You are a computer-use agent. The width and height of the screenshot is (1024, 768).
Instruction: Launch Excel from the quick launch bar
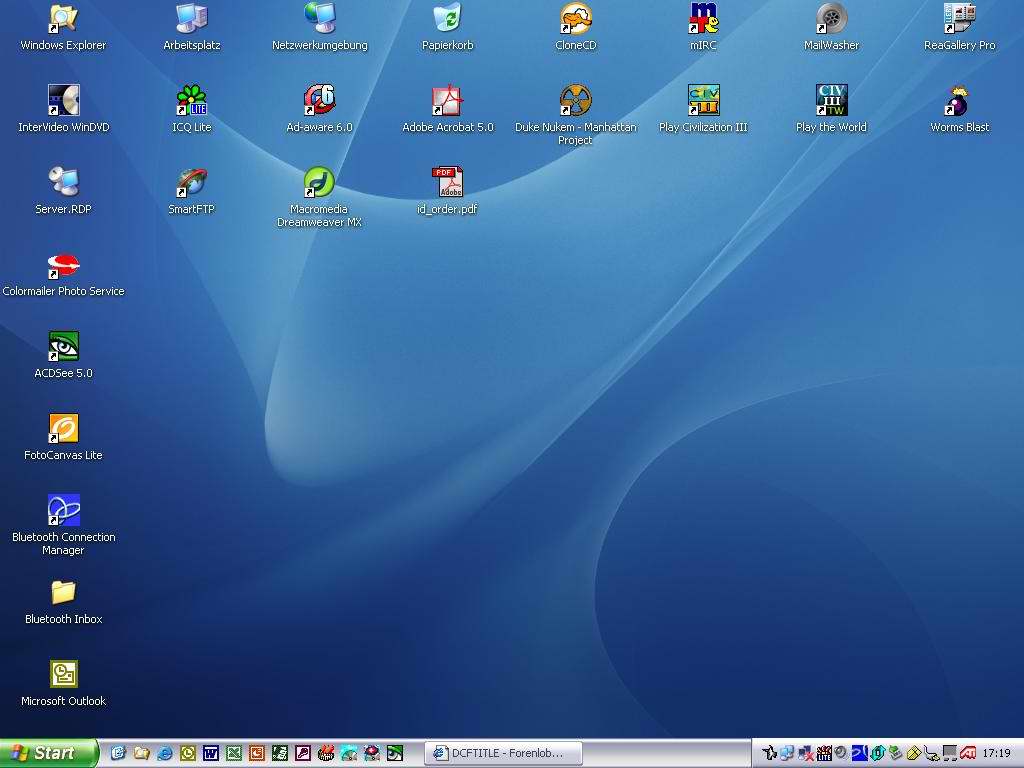(x=233, y=753)
